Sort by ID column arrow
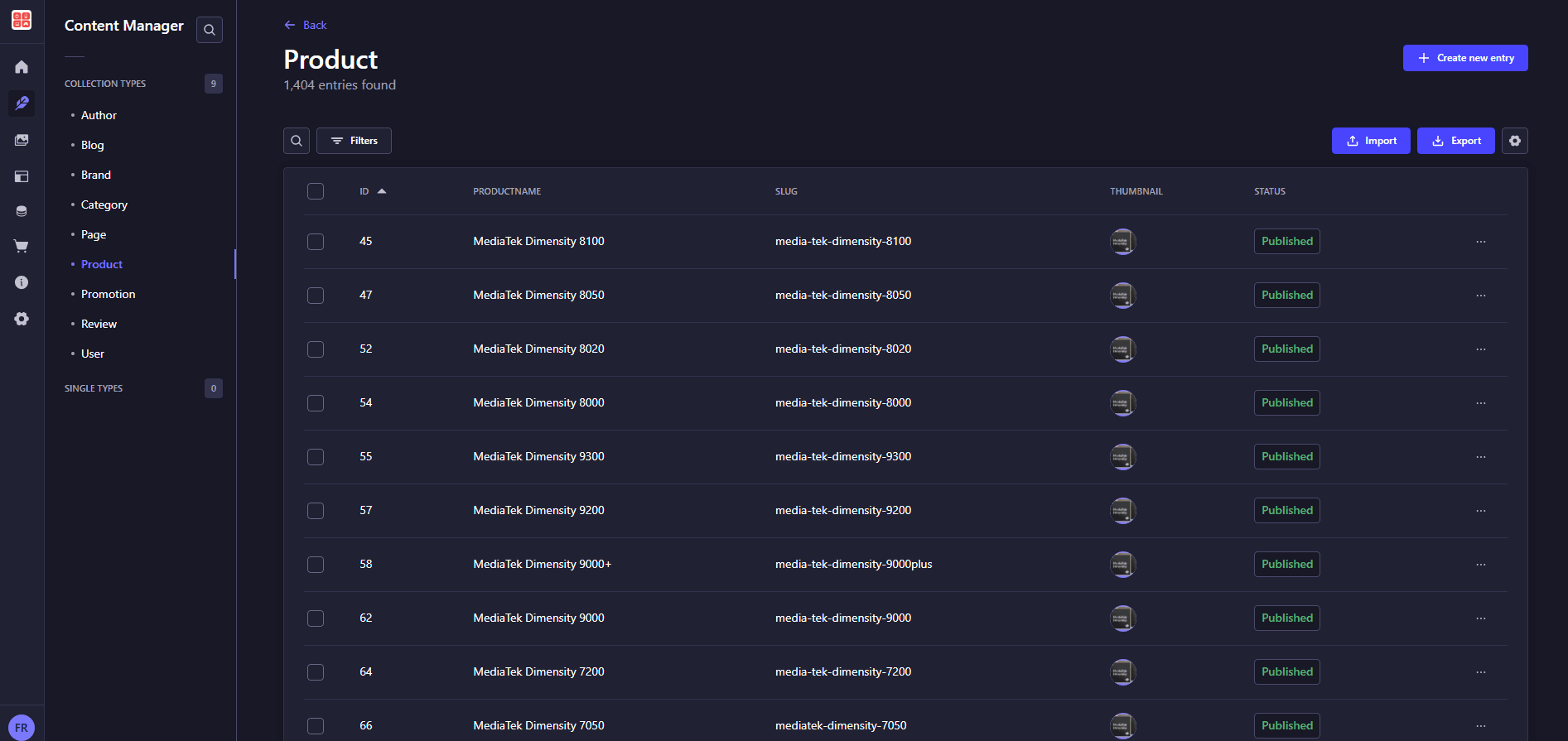 (x=382, y=191)
